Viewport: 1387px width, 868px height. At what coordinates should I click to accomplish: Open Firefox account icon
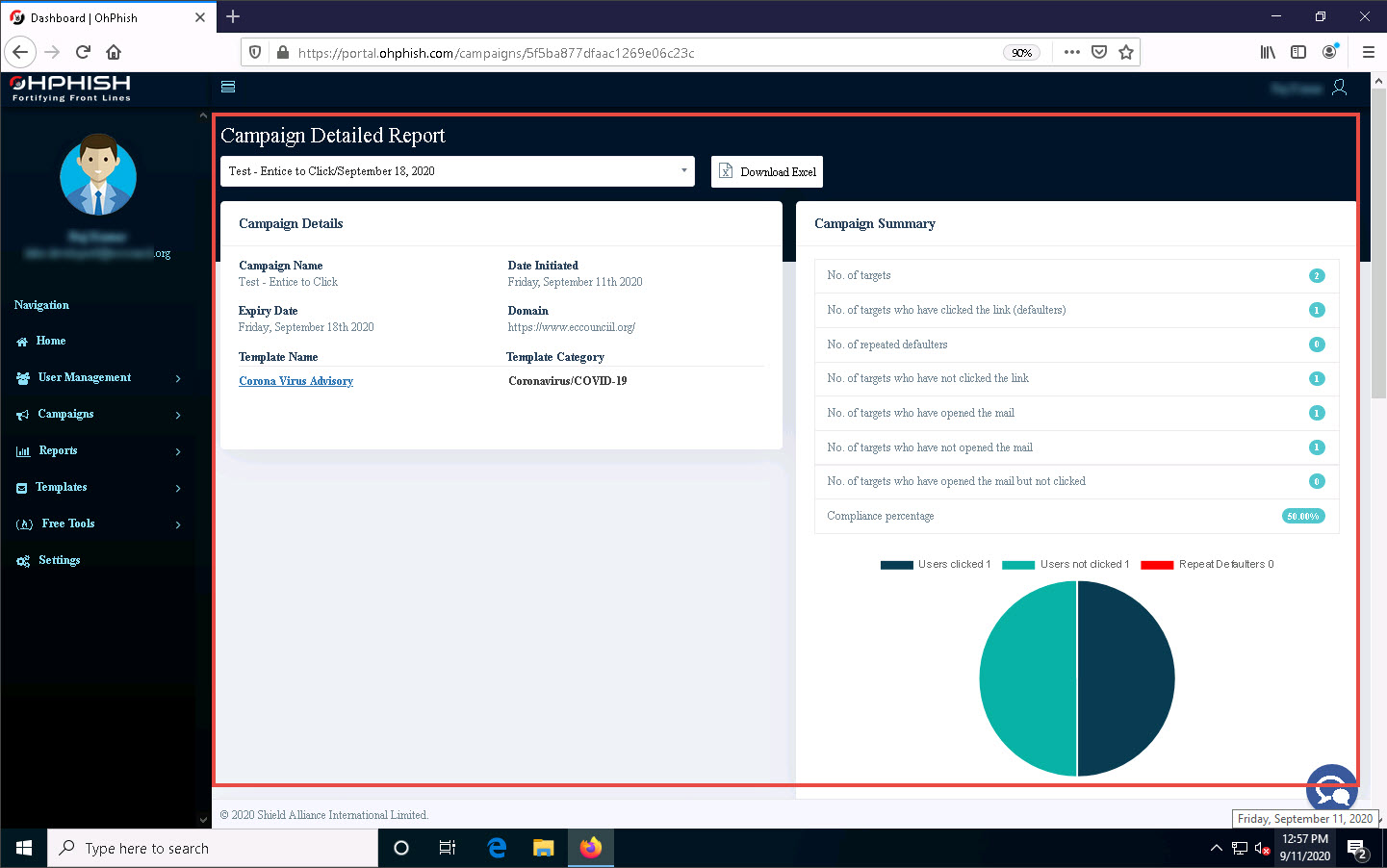(1330, 52)
